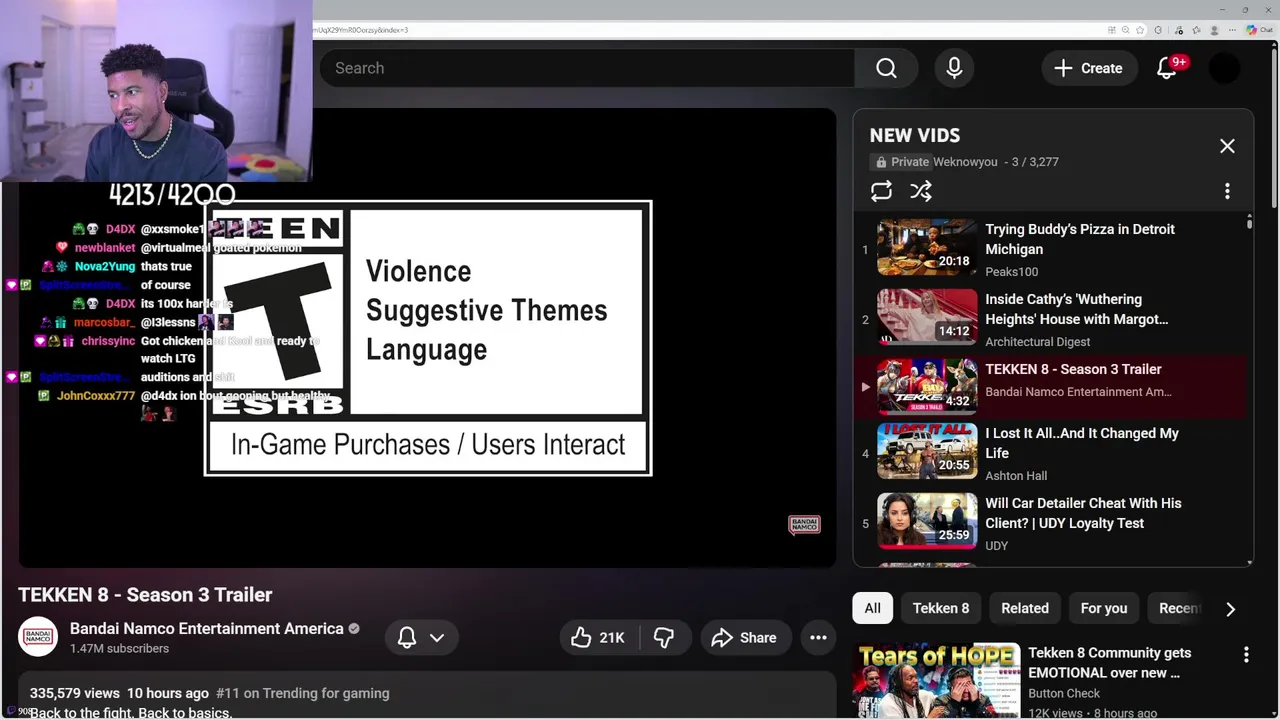The width and height of the screenshot is (1280, 720).
Task: Open Bandai Namco channel avatar
Action: (x=38, y=637)
